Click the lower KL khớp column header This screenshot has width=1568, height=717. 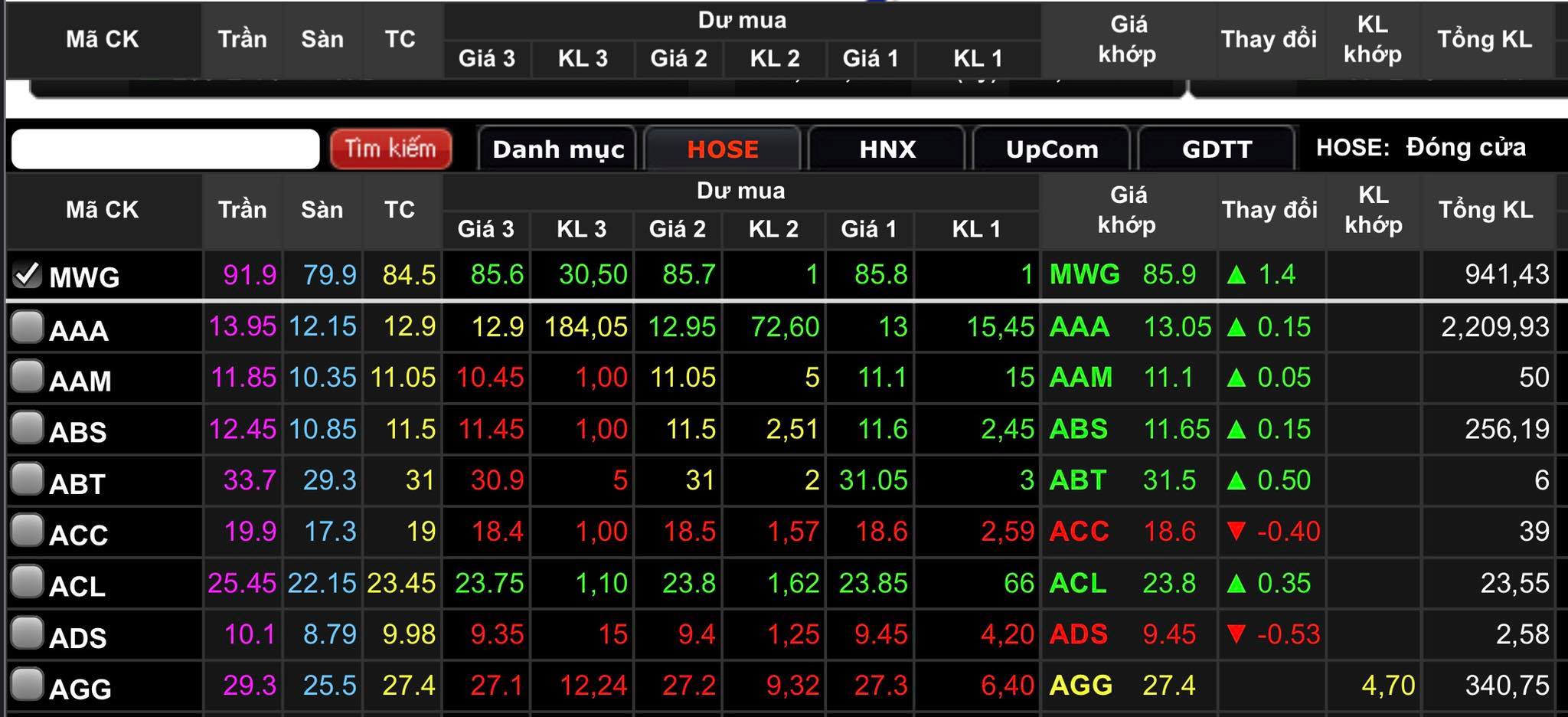[x=1374, y=210]
